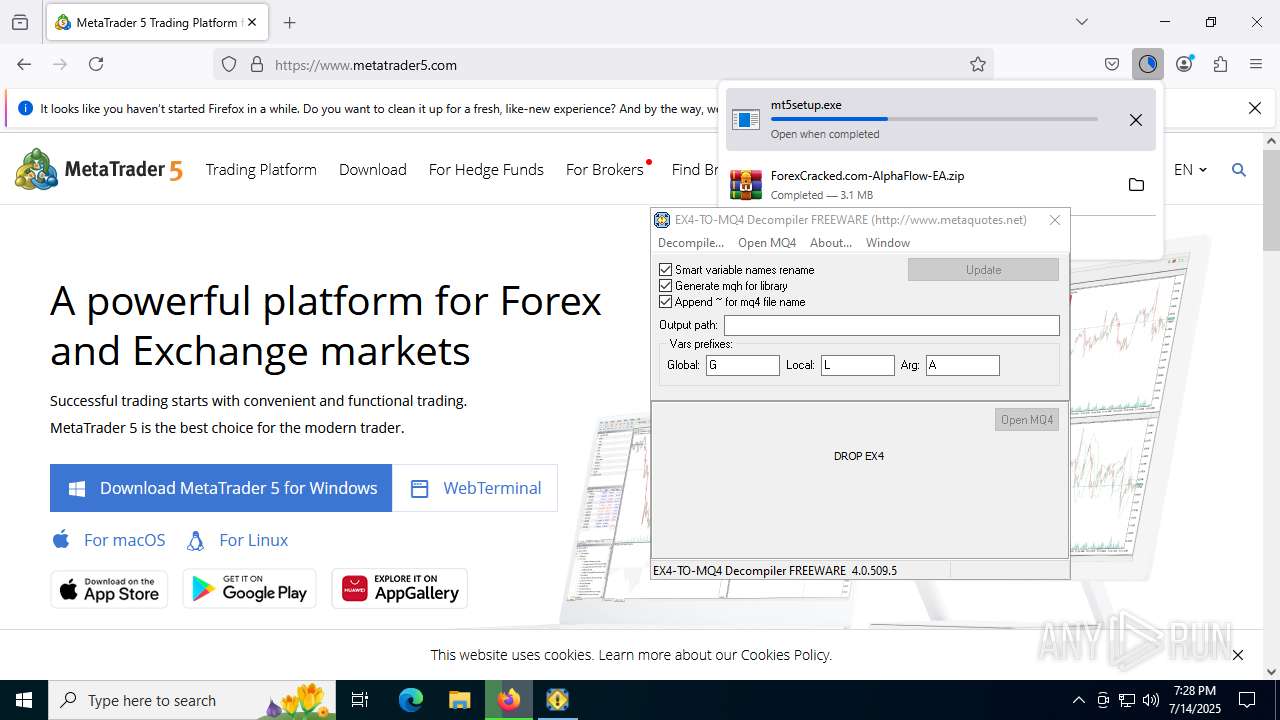Image resolution: width=1280 pixels, height=720 pixels.
Task: Open Decompile... menu
Action: coord(690,243)
